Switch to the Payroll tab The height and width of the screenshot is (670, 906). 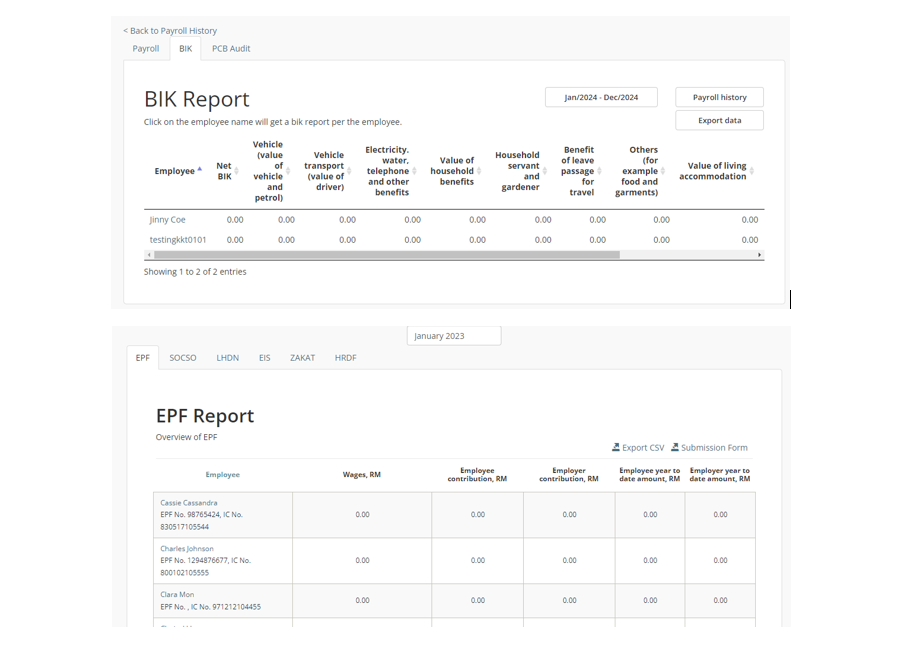(x=146, y=49)
